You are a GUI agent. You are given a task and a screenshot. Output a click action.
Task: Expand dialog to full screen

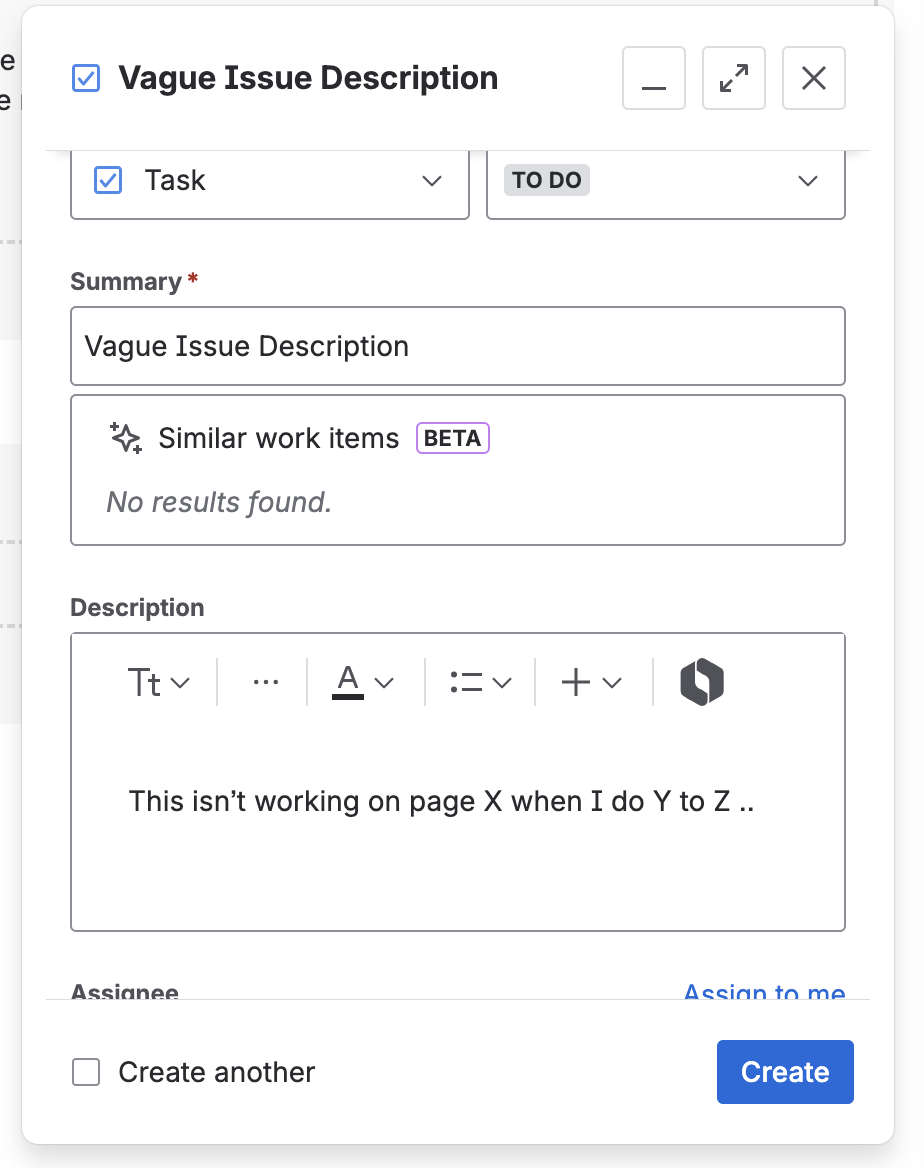coord(734,78)
